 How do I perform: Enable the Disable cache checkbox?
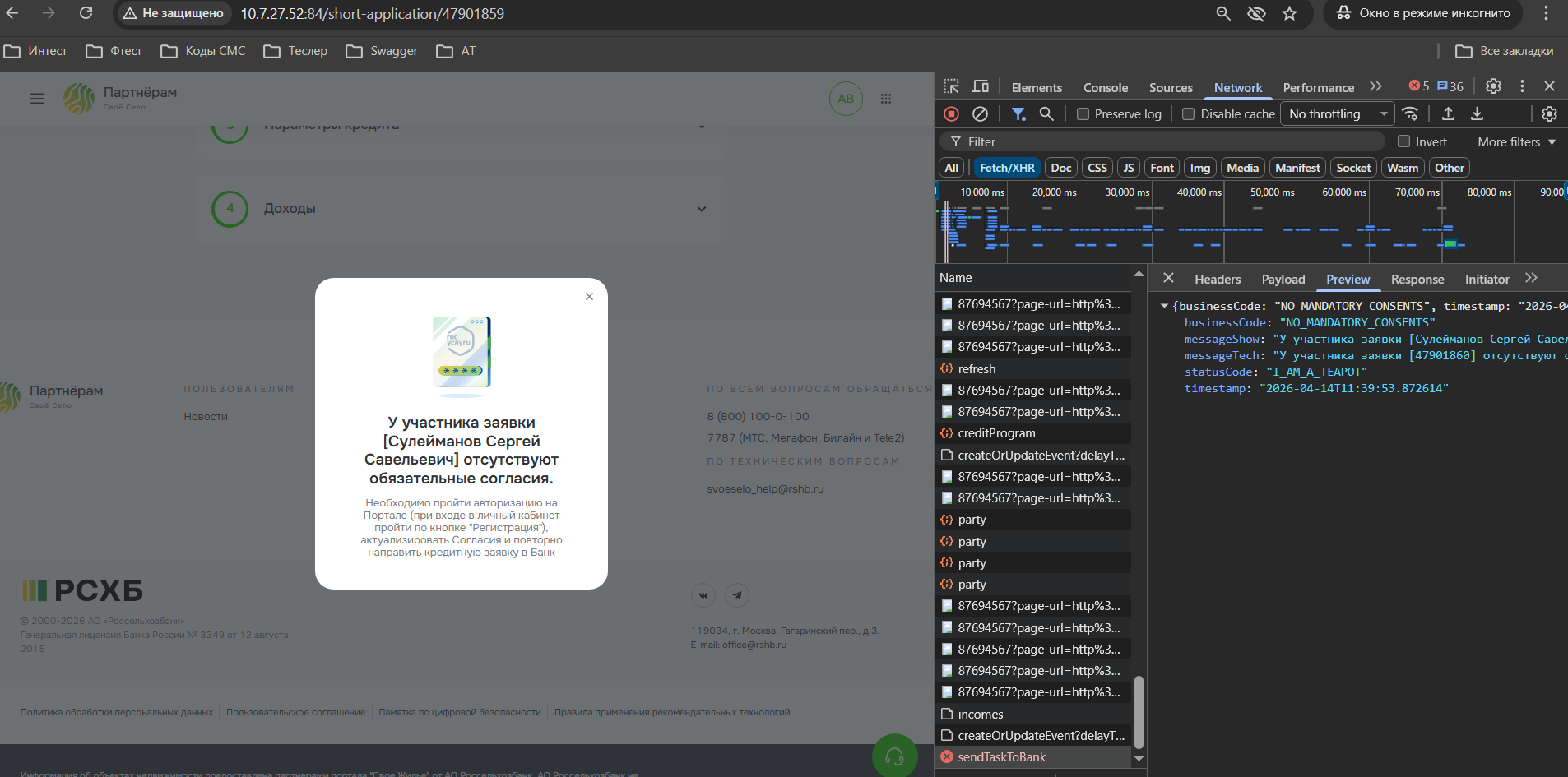1188,114
